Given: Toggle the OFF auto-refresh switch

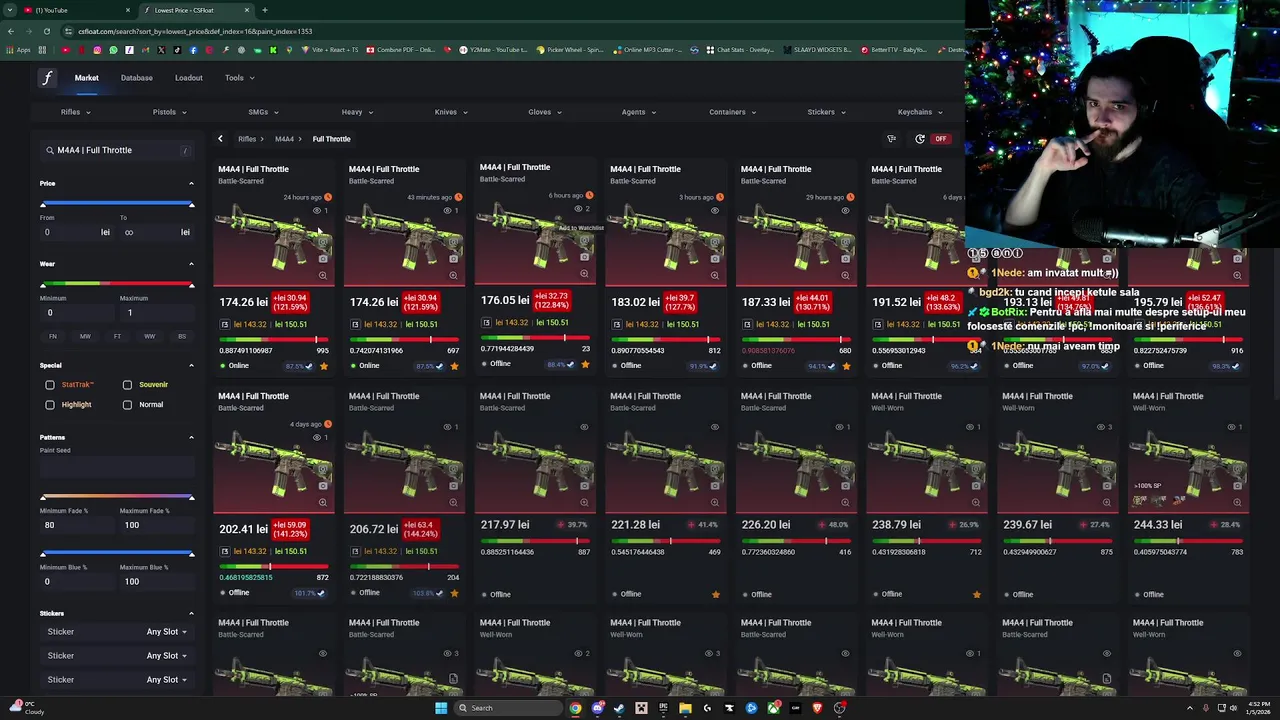Looking at the screenshot, I should [x=940, y=139].
